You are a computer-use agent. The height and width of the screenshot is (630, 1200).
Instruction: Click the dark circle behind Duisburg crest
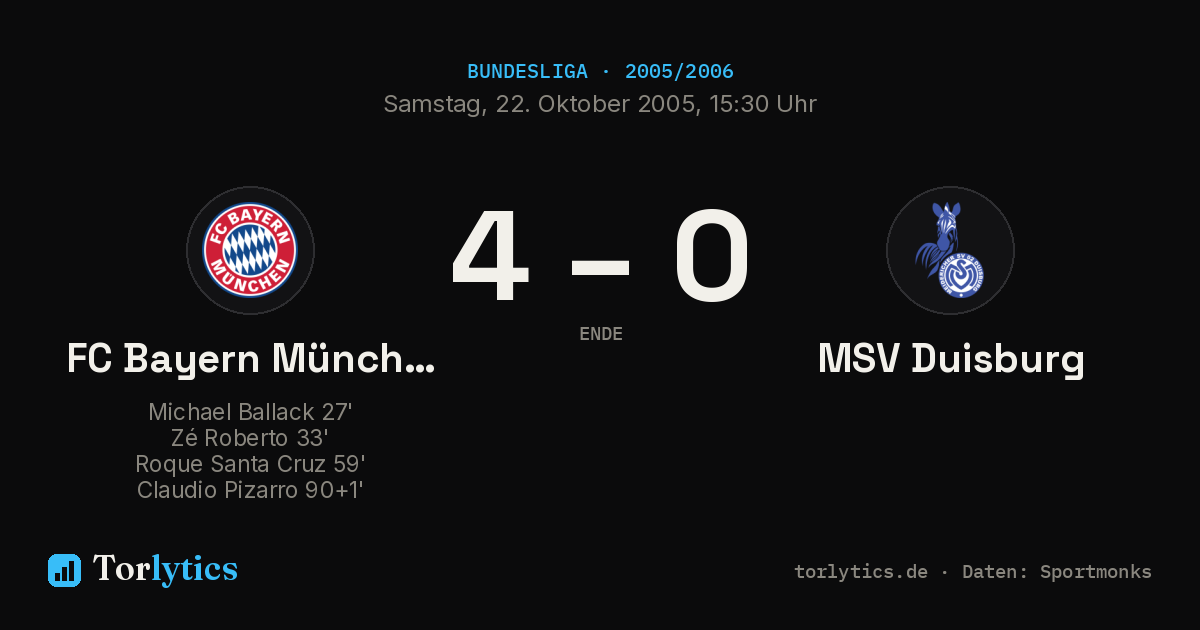click(x=950, y=250)
